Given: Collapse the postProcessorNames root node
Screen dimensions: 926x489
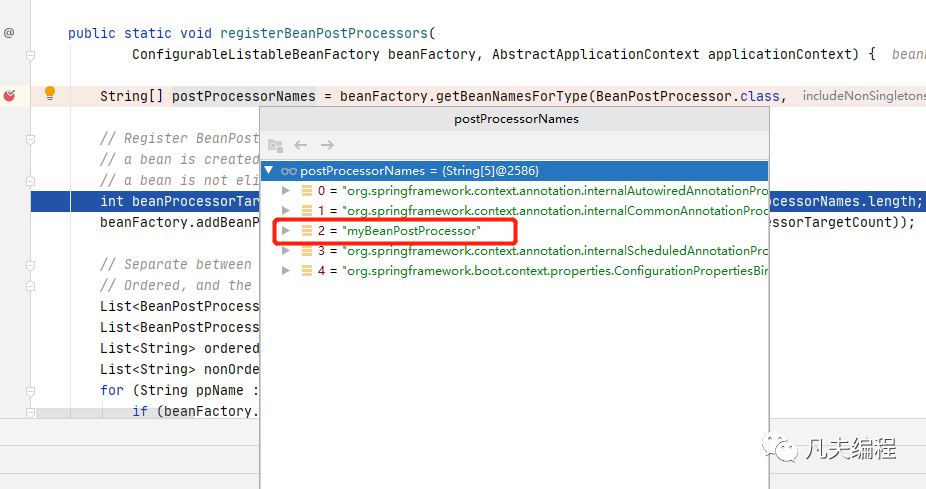Looking at the screenshot, I should [x=269, y=171].
